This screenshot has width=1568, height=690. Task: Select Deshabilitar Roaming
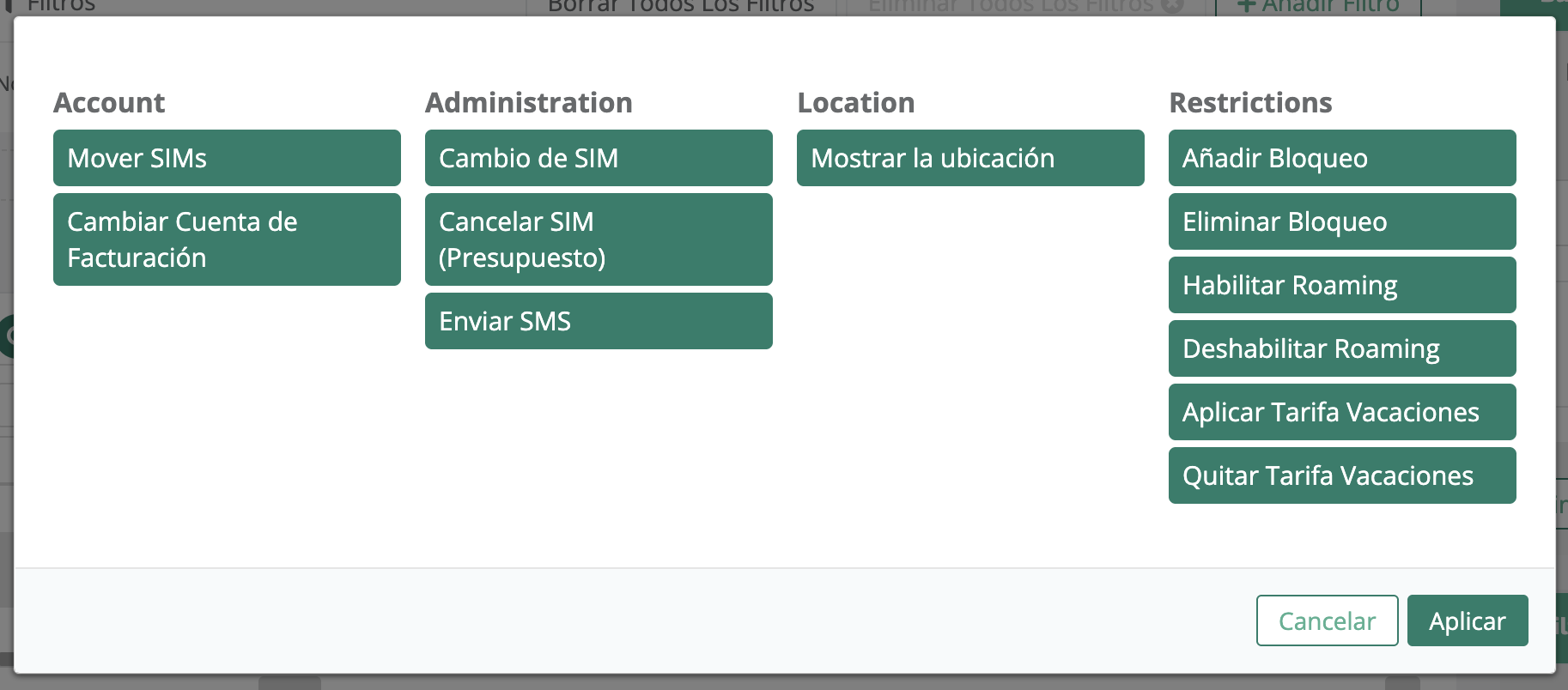point(1342,348)
